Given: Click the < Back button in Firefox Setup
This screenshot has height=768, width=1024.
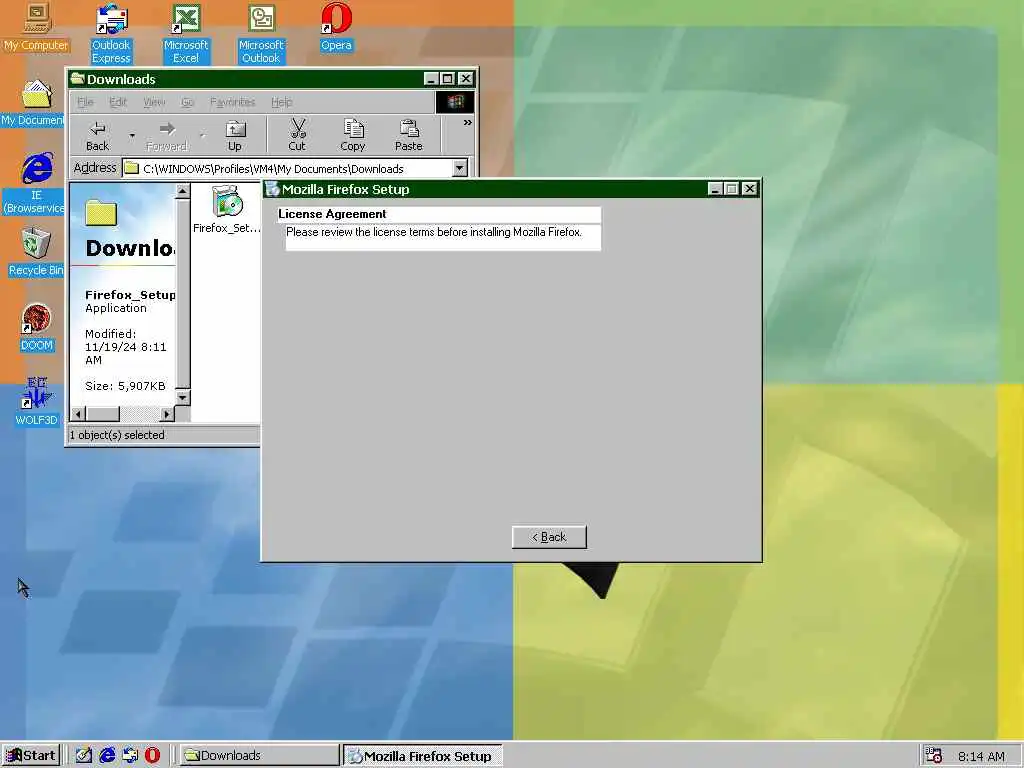Looking at the screenshot, I should click(x=549, y=537).
